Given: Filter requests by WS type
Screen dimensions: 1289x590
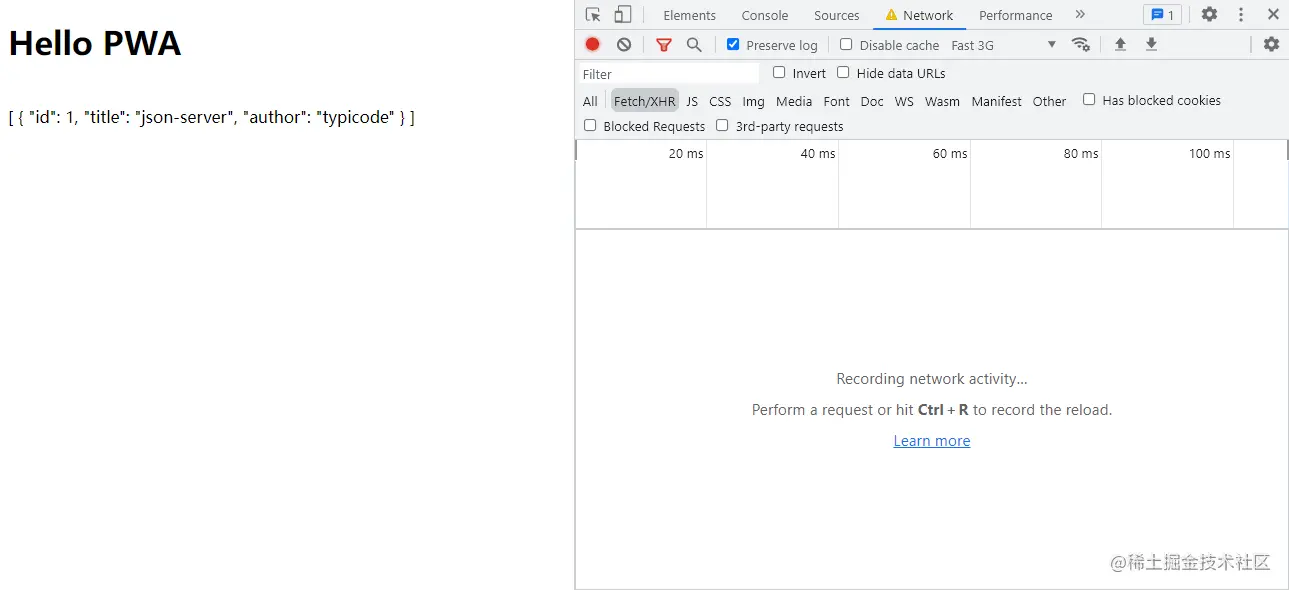Looking at the screenshot, I should [x=904, y=101].
